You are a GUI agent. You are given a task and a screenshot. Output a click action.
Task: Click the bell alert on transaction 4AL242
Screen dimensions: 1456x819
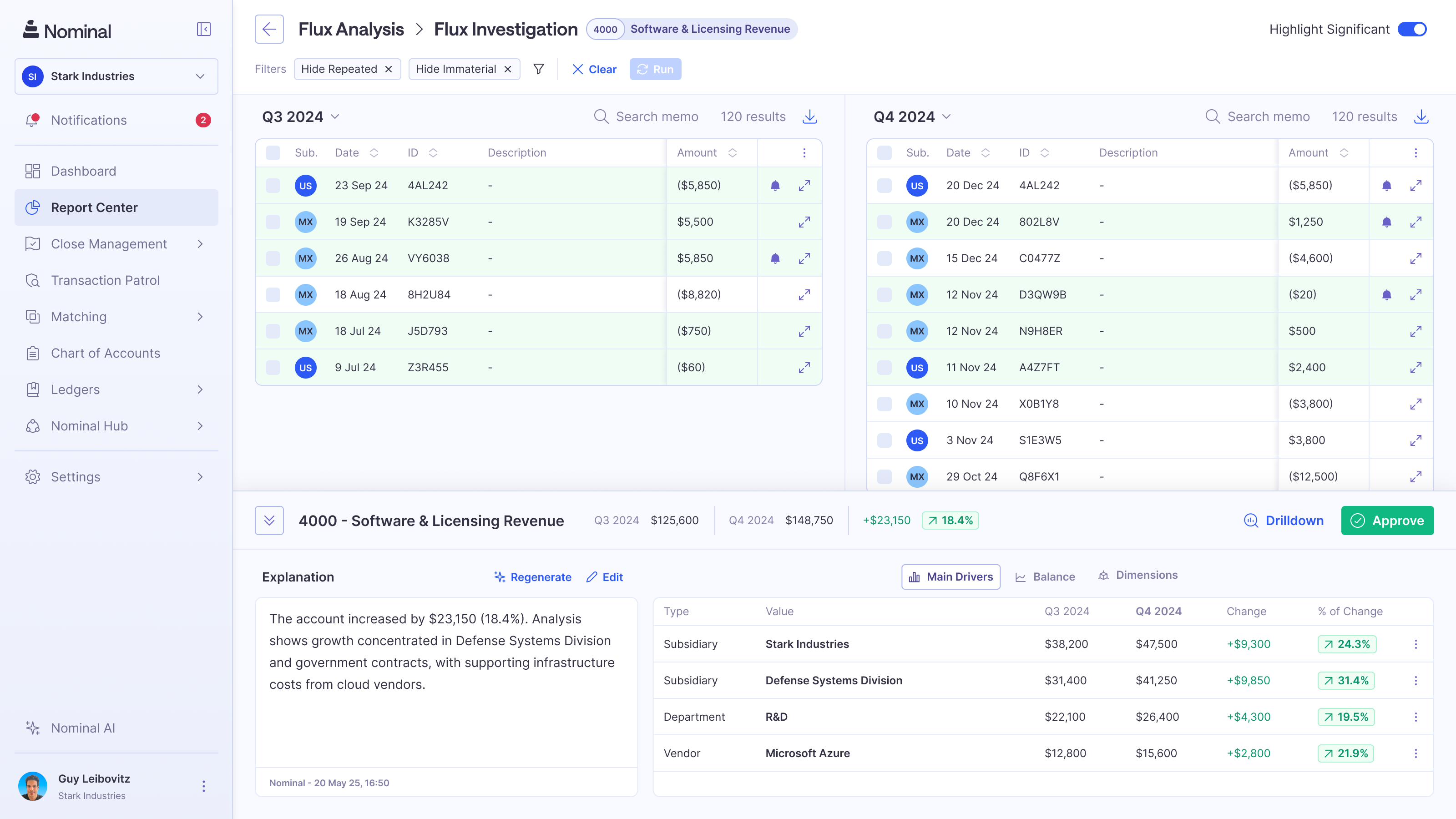point(775,185)
